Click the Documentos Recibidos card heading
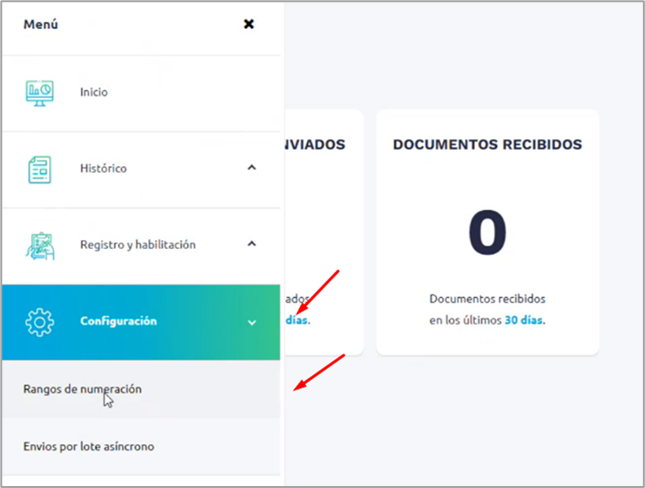Viewport: 645px width, 488px height. 487,144
